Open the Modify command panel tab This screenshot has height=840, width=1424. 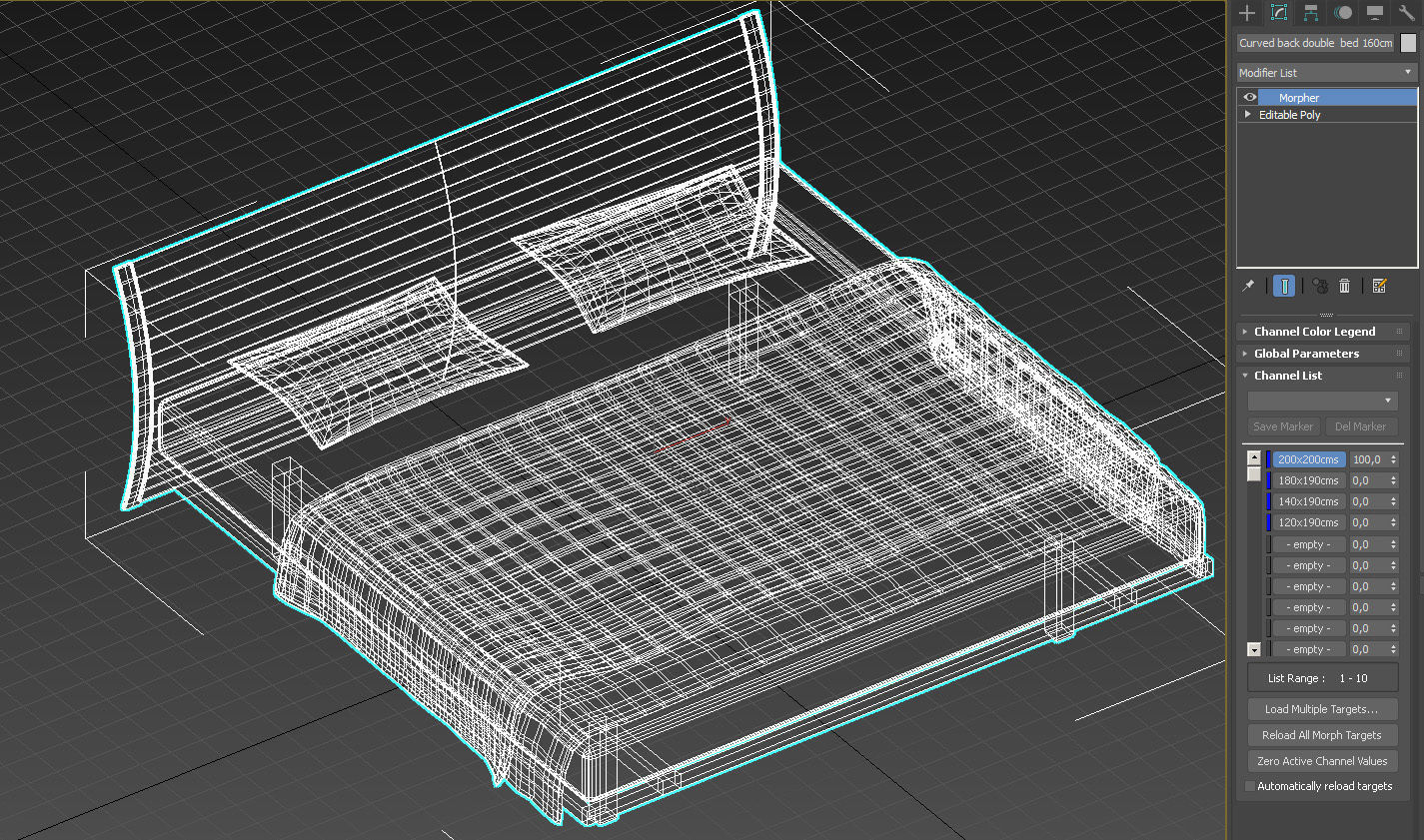[1279, 13]
